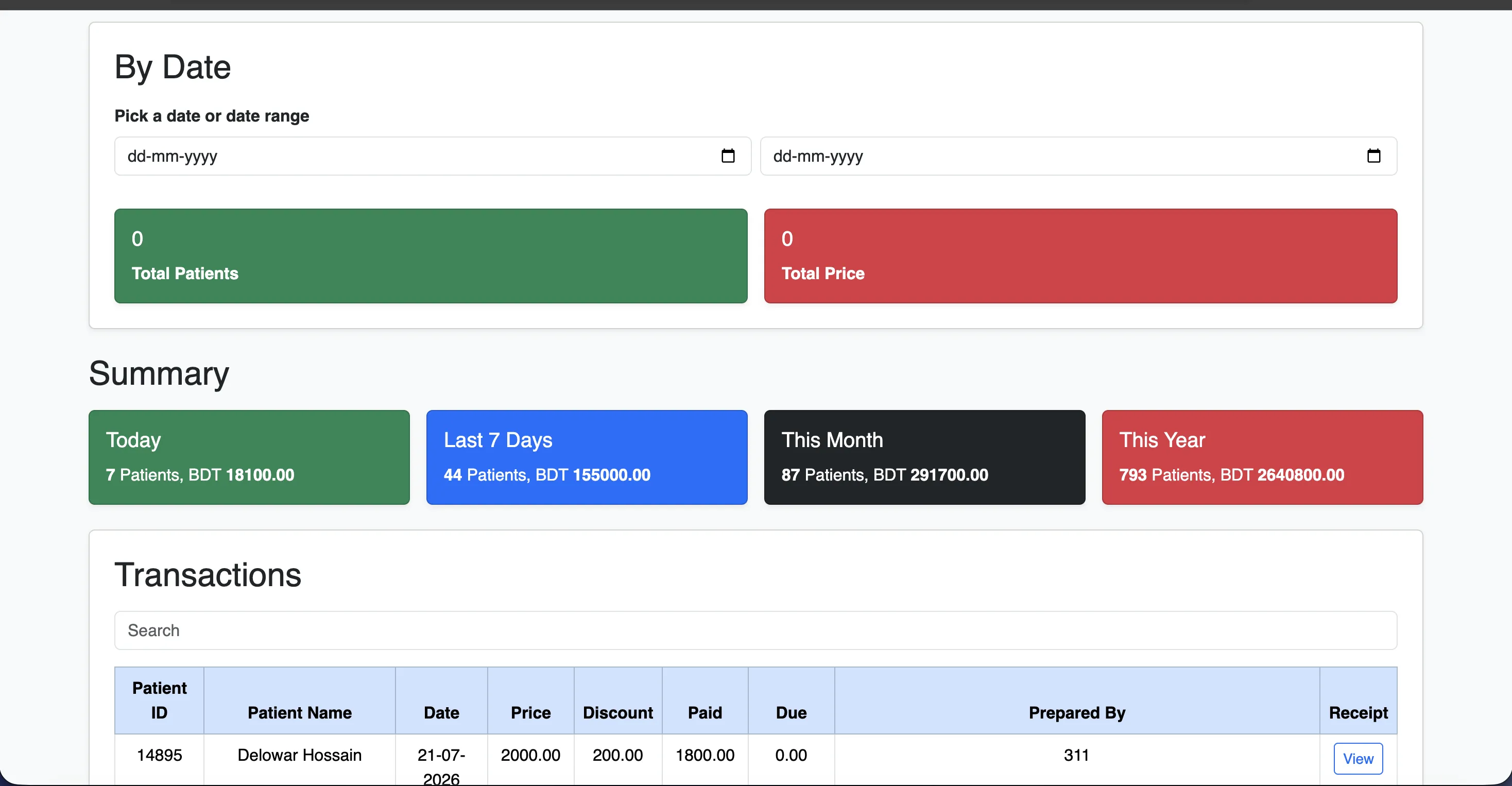Image resolution: width=1512 pixels, height=786 pixels.
Task: Click the Today summary card
Action: [249, 457]
